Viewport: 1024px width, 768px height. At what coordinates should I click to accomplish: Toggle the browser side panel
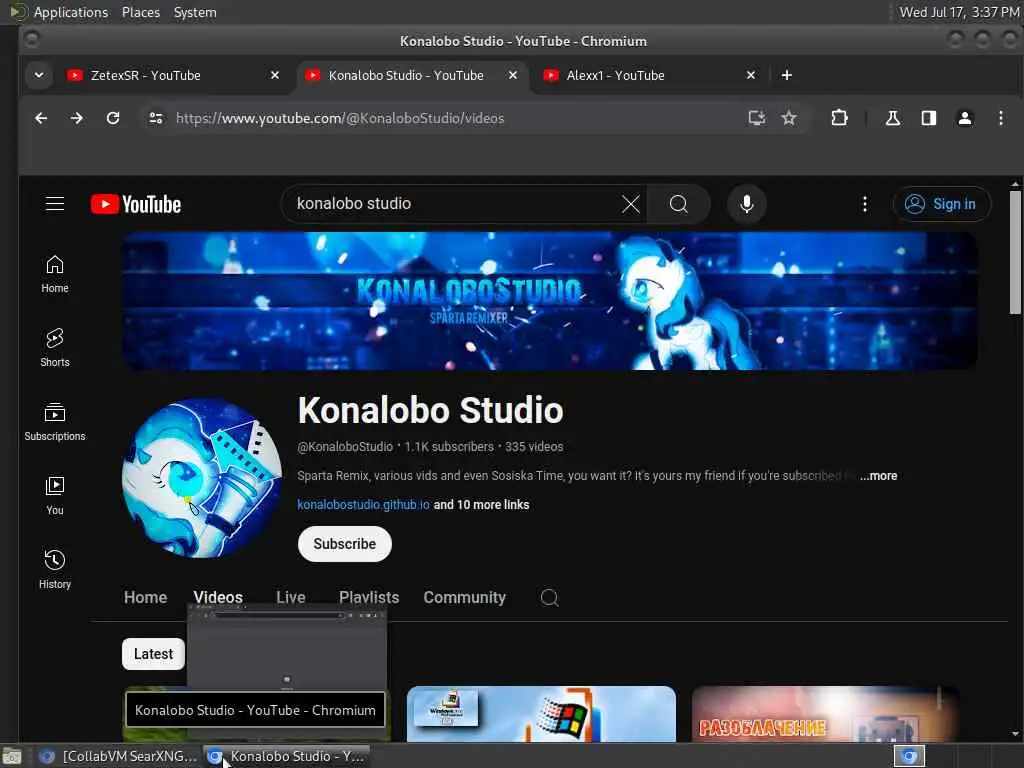928,118
